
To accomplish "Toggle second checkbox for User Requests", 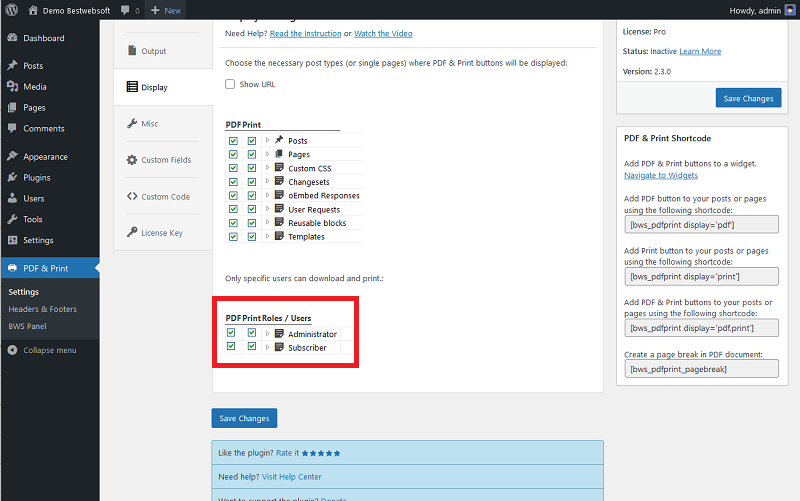I will 252,209.
